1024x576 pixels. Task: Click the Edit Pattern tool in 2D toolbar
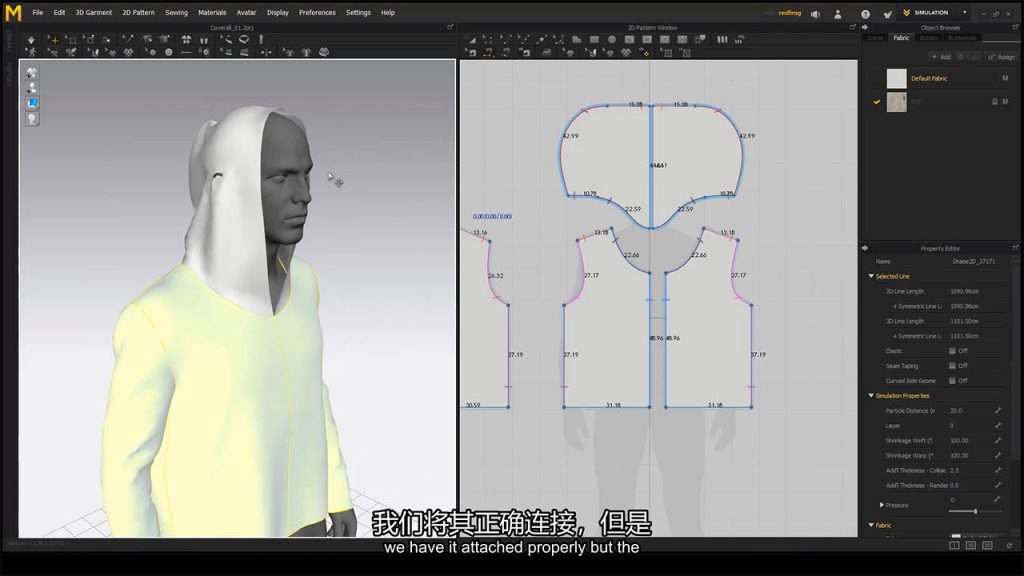click(x=488, y=40)
